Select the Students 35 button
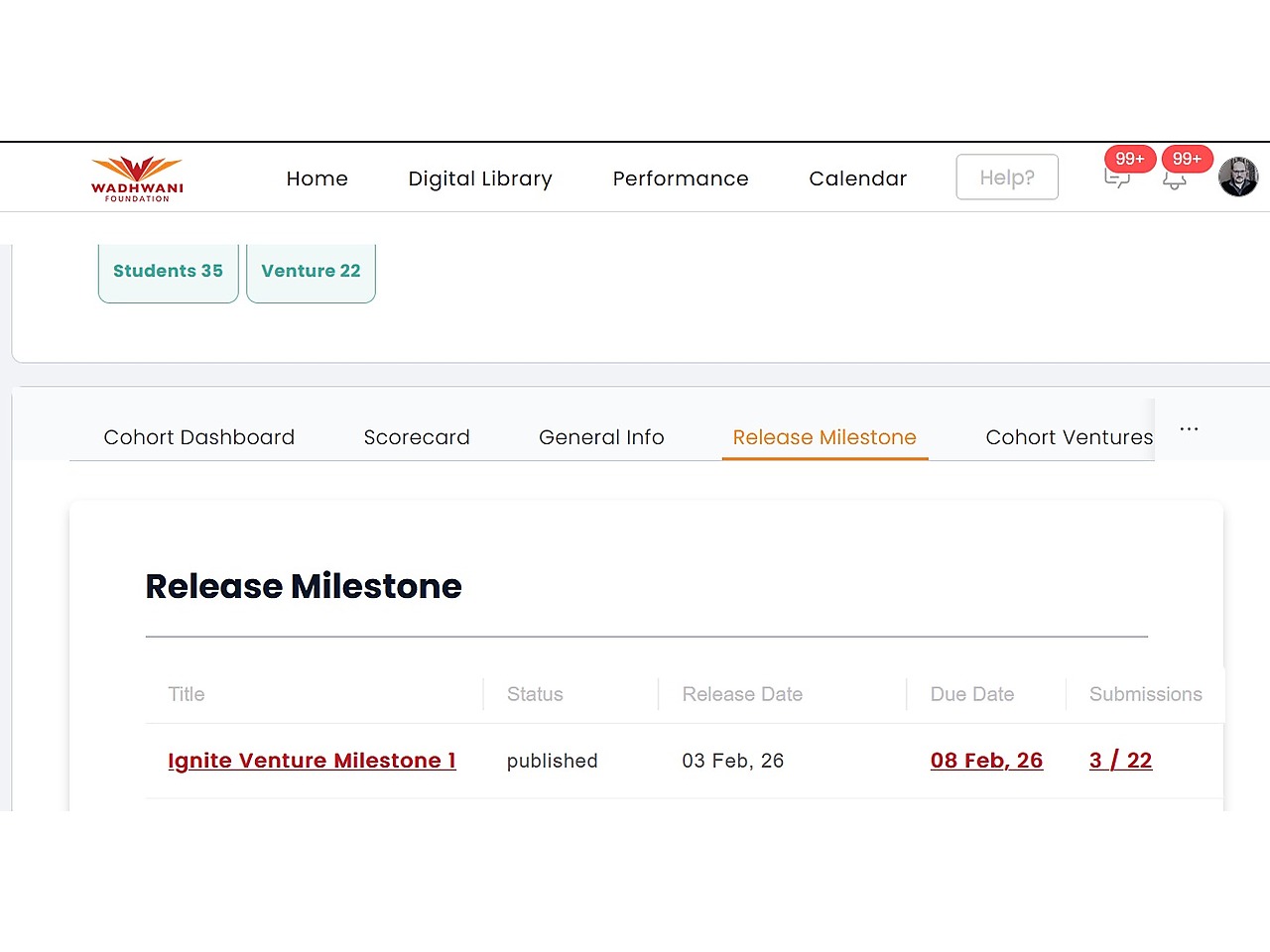This screenshot has height=952, width=1270. (168, 271)
